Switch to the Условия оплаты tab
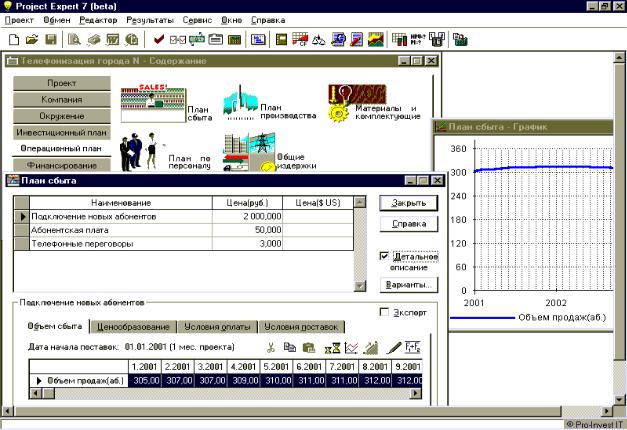This screenshot has height=430, width=627. click(x=217, y=327)
